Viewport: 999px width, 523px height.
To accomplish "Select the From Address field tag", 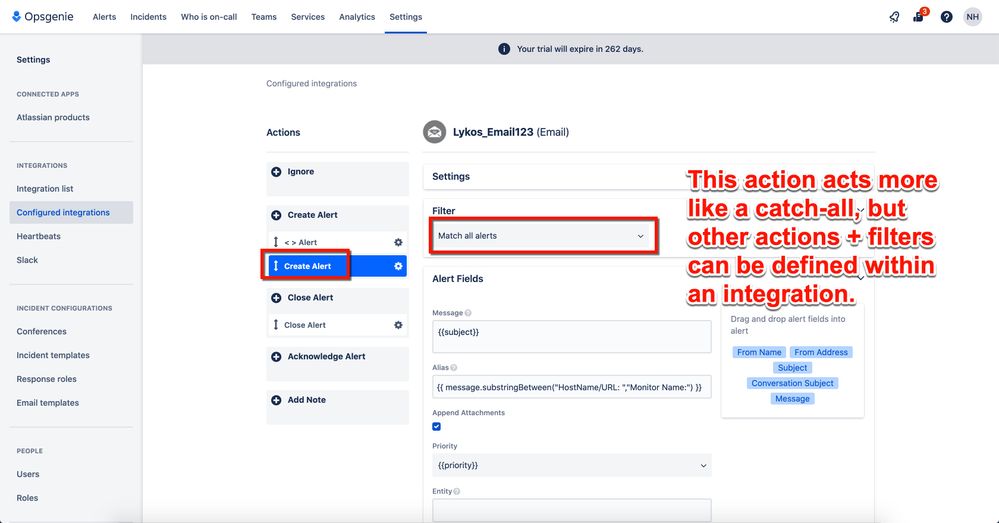I will (x=821, y=352).
